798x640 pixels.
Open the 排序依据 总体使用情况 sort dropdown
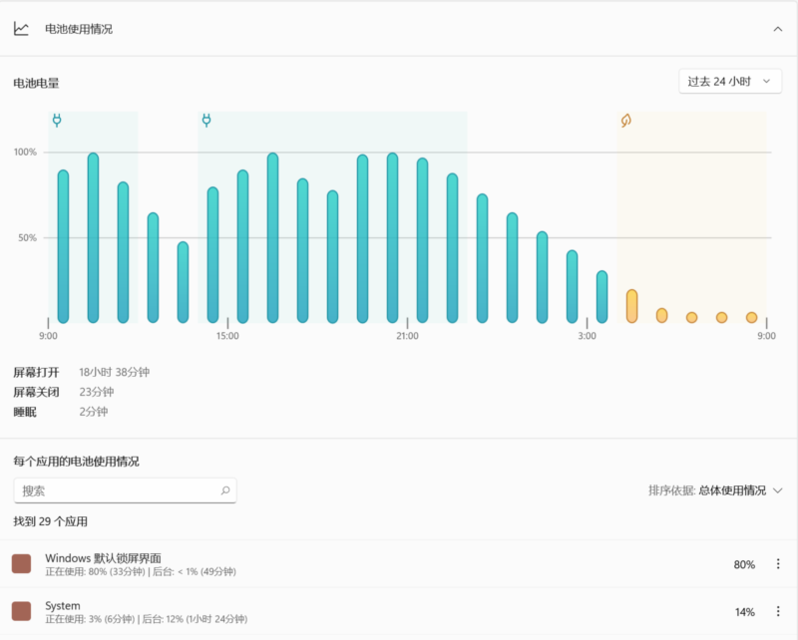(714, 490)
